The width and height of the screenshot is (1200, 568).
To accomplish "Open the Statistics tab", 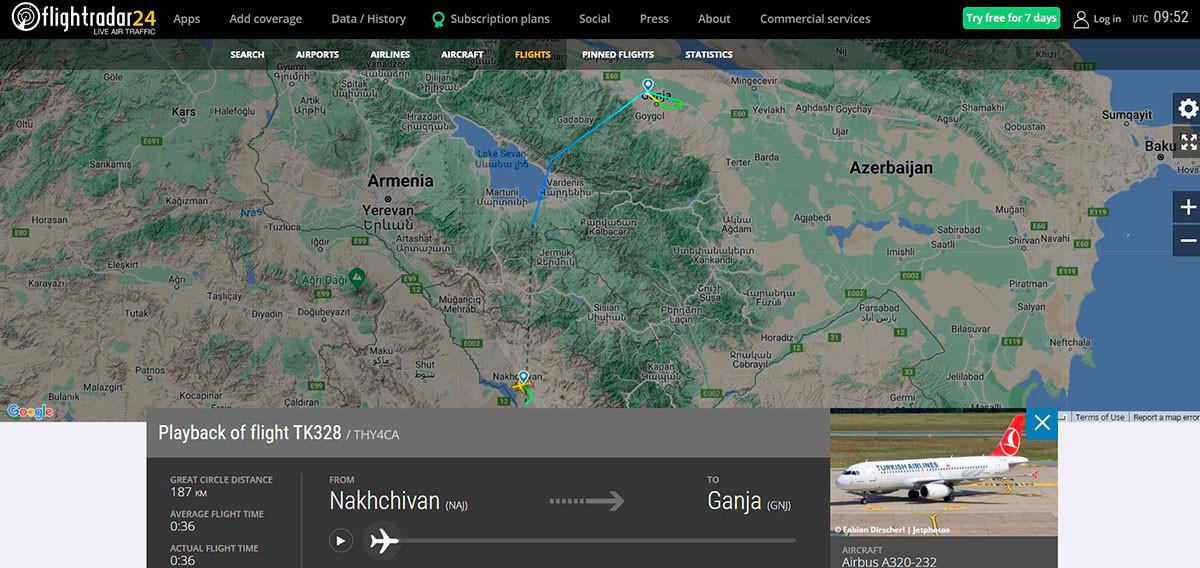I will tap(709, 55).
